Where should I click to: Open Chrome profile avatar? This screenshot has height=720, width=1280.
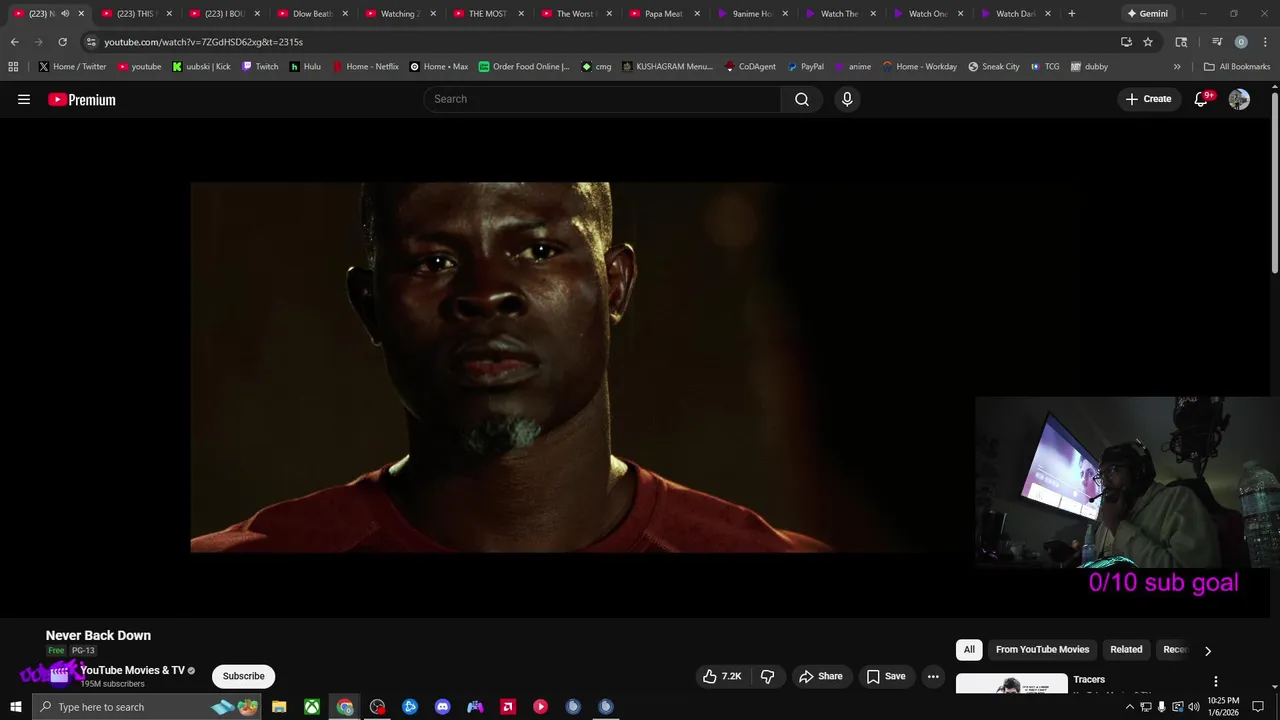(1241, 42)
